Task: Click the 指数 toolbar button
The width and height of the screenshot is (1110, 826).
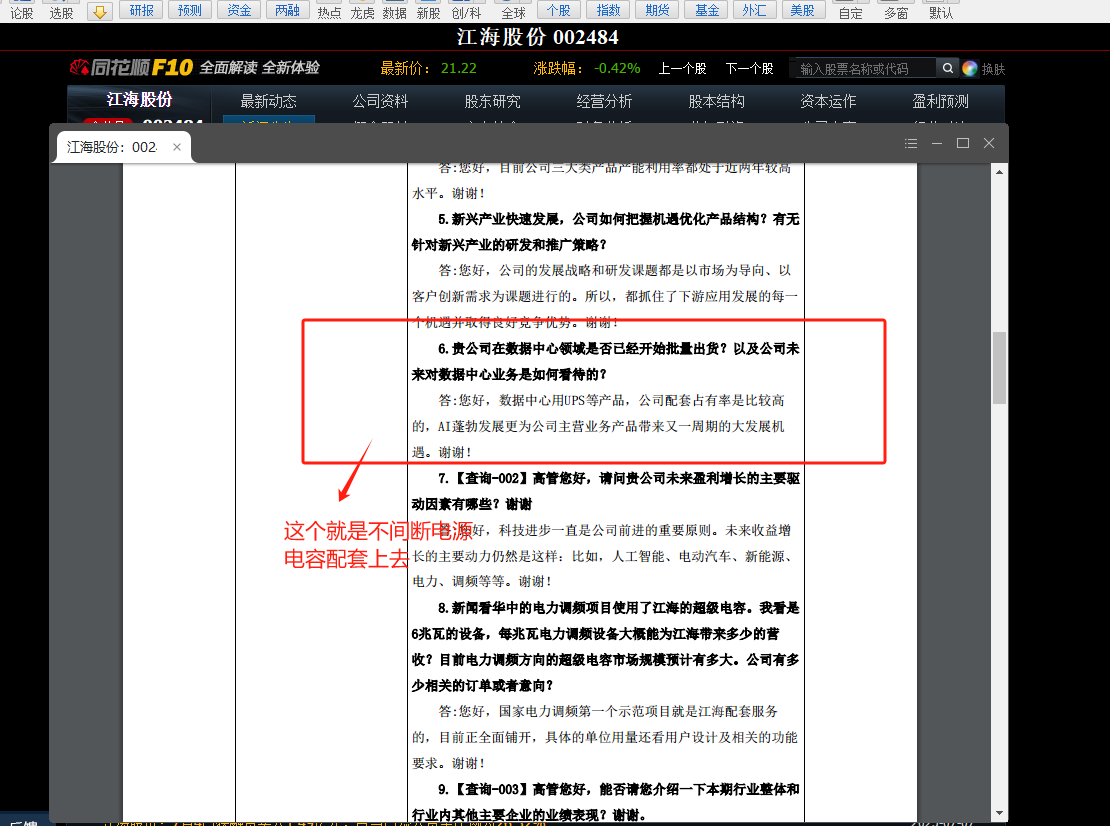Action: tap(608, 10)
